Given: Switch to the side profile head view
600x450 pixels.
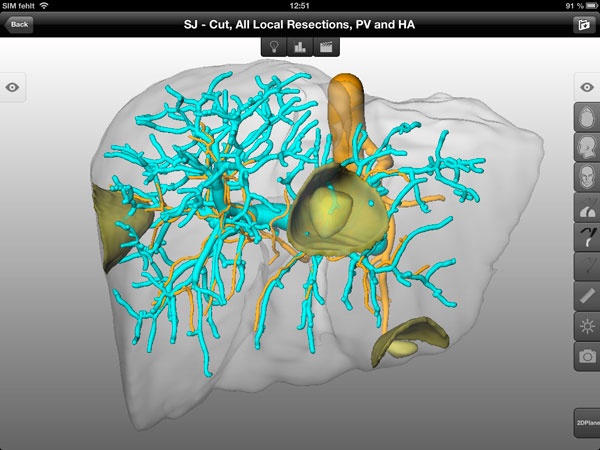Looking at the screenshot, I should 587,147.
